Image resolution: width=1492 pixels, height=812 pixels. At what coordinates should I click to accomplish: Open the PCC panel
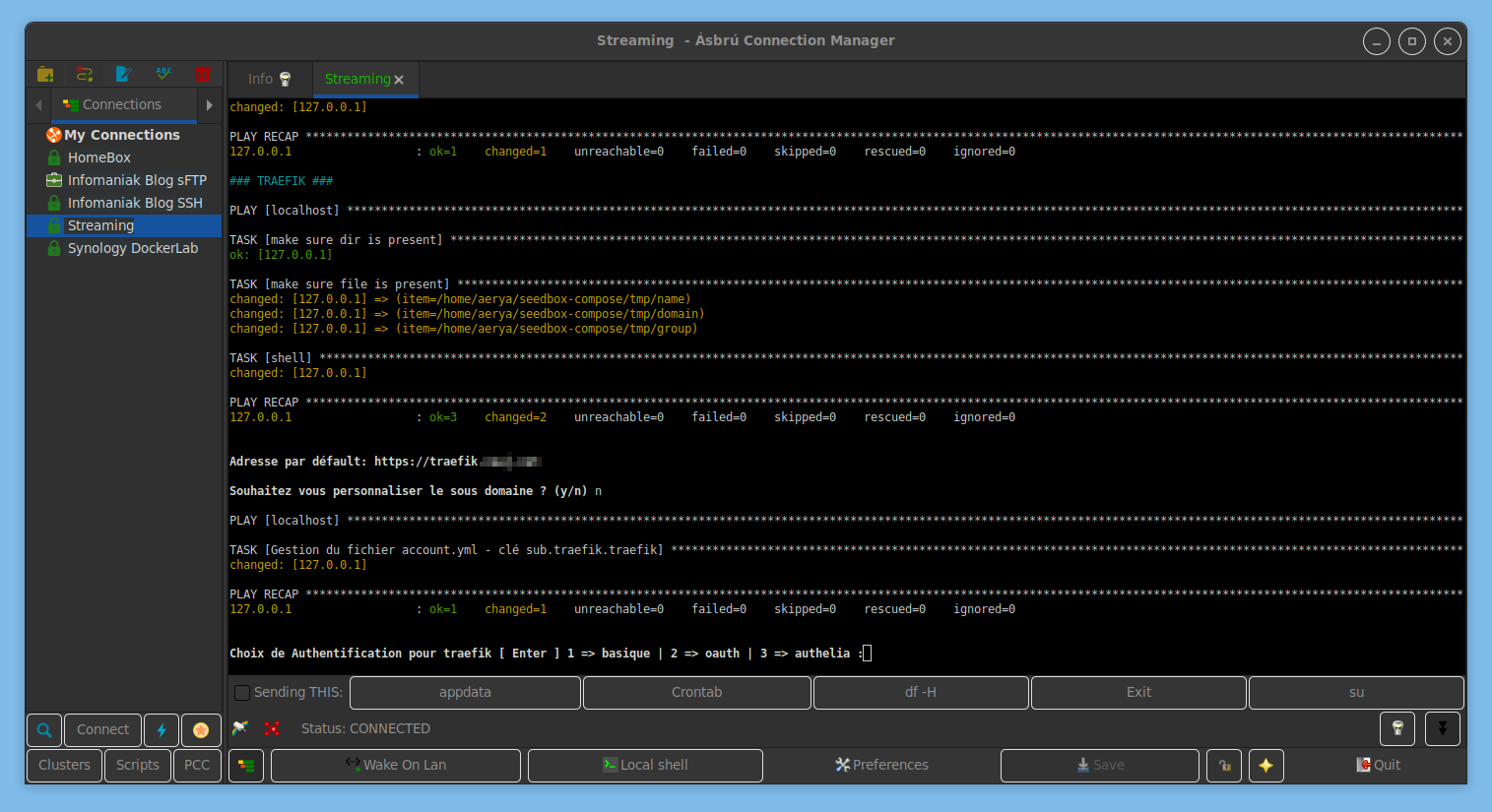coord(197,766)
